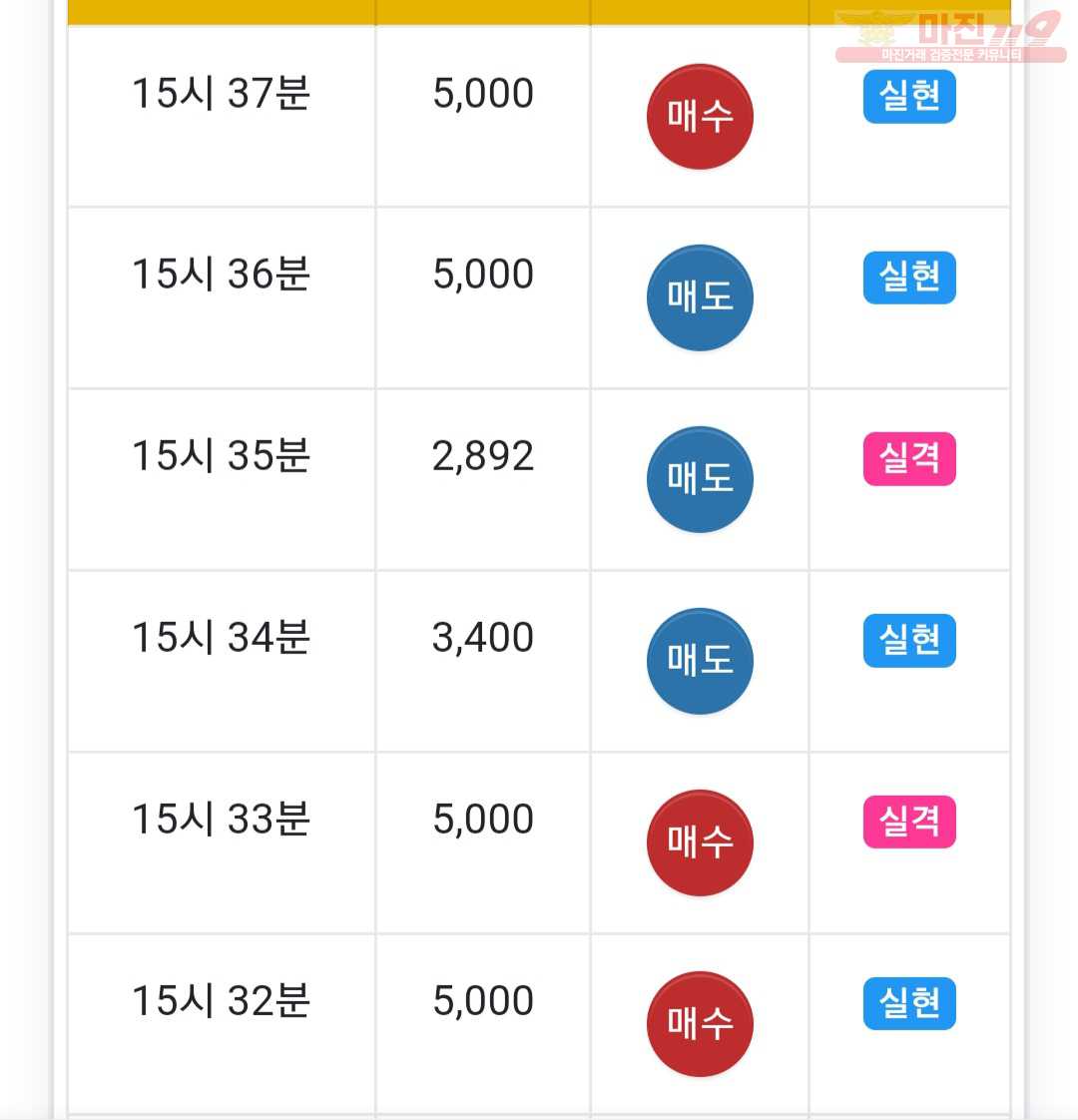The width and height of the screenshot is (1078, 1120).
Task: Select the 15시 37분 time cell
Action: pos(221,94)
